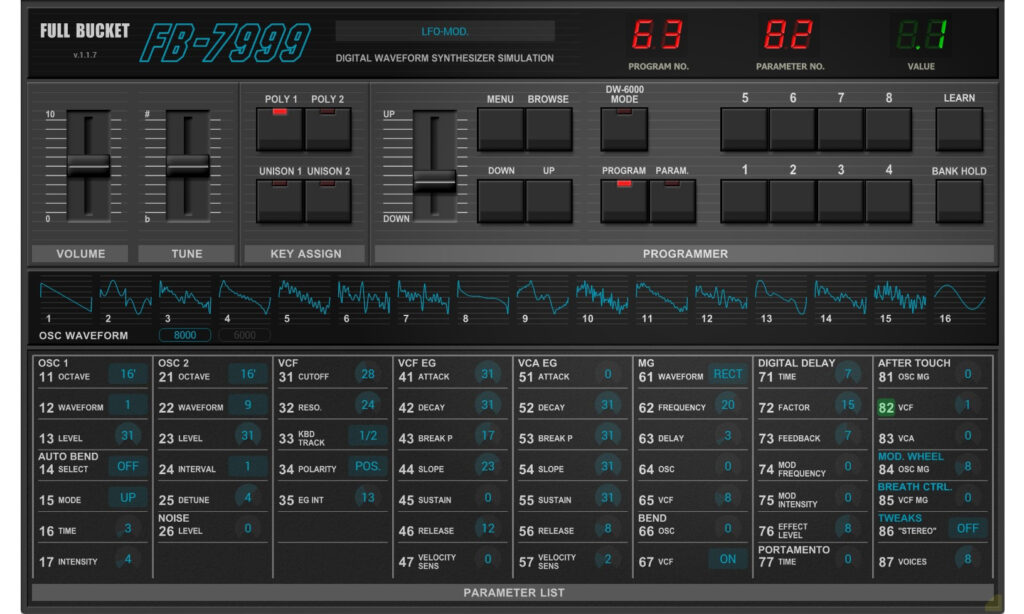This screenshot has width=1024, height=614.
Task: Pick oscillator waveform 8
Action: click(483, 297)
